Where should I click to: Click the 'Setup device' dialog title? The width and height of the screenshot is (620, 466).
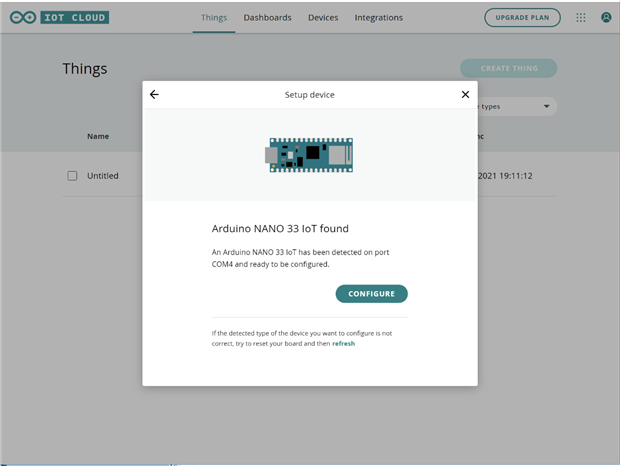[310, 95]
